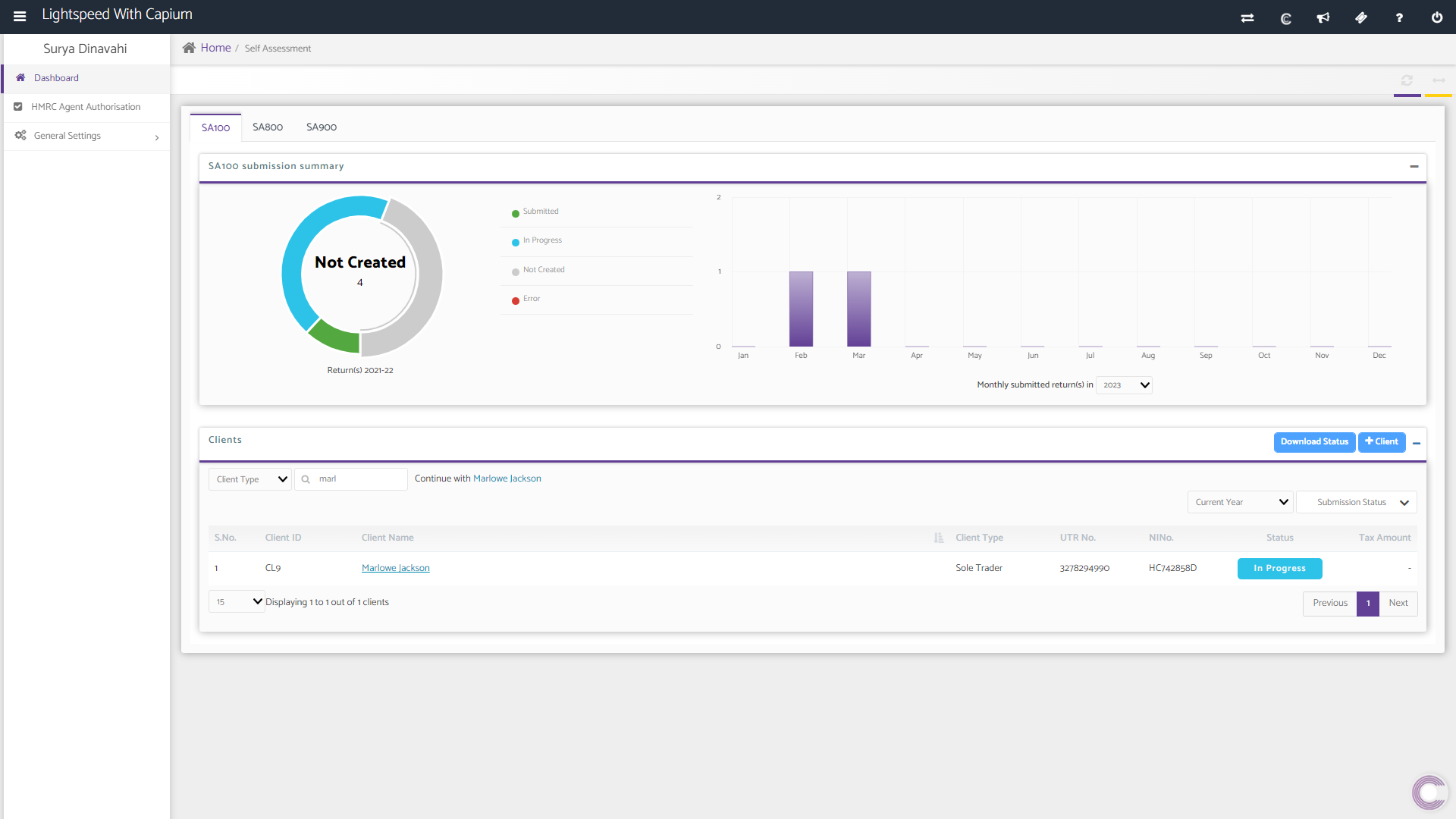Switch to the SA800 tab
This screenshot has width=1456, height=819.
(x=268, y=127)
